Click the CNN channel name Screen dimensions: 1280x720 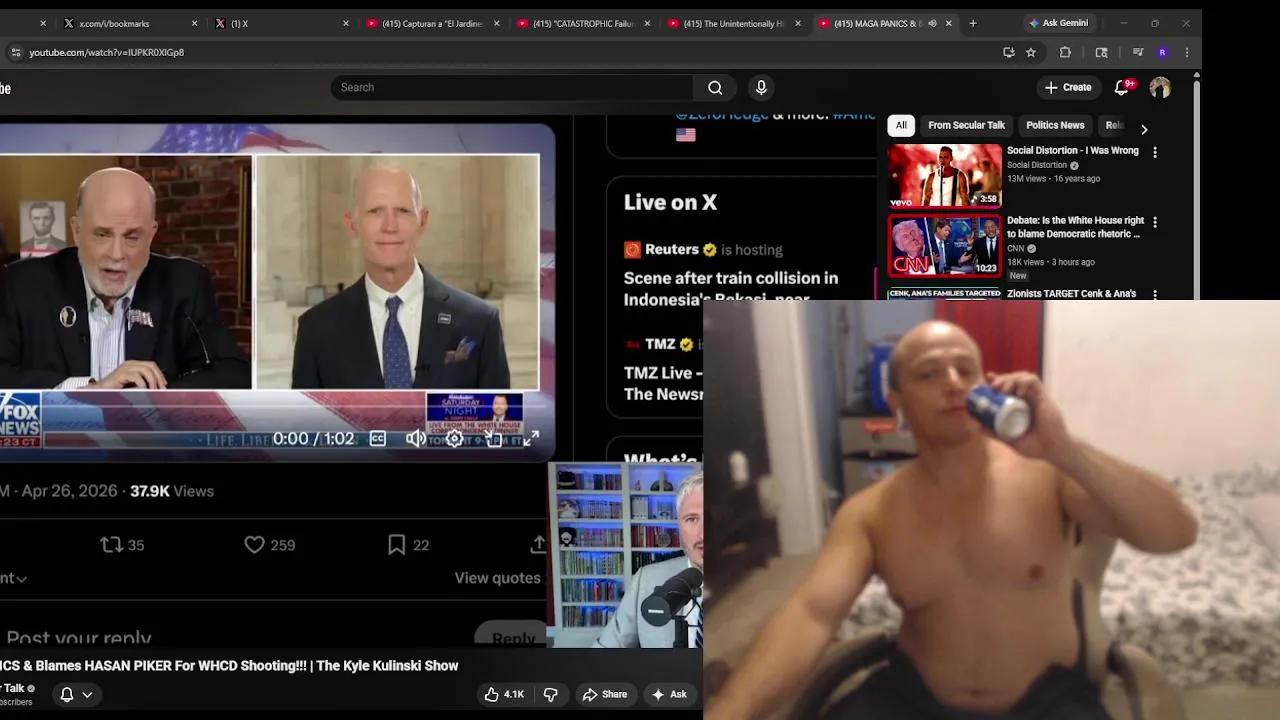[x=1015, y=248]
